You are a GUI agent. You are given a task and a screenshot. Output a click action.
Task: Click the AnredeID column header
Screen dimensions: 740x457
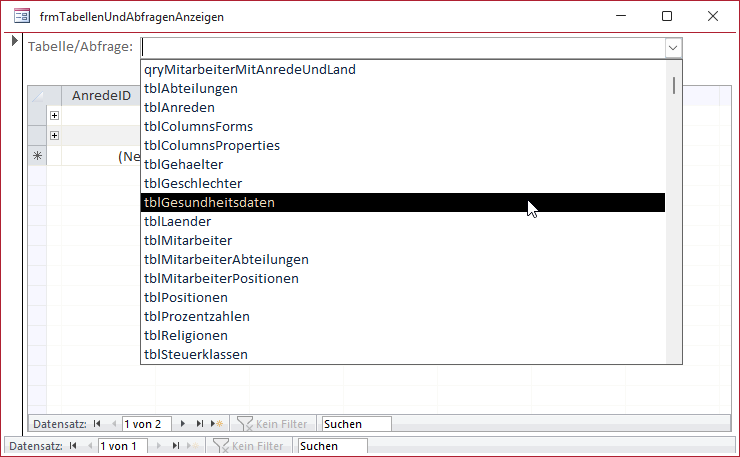tap(100, 96)
